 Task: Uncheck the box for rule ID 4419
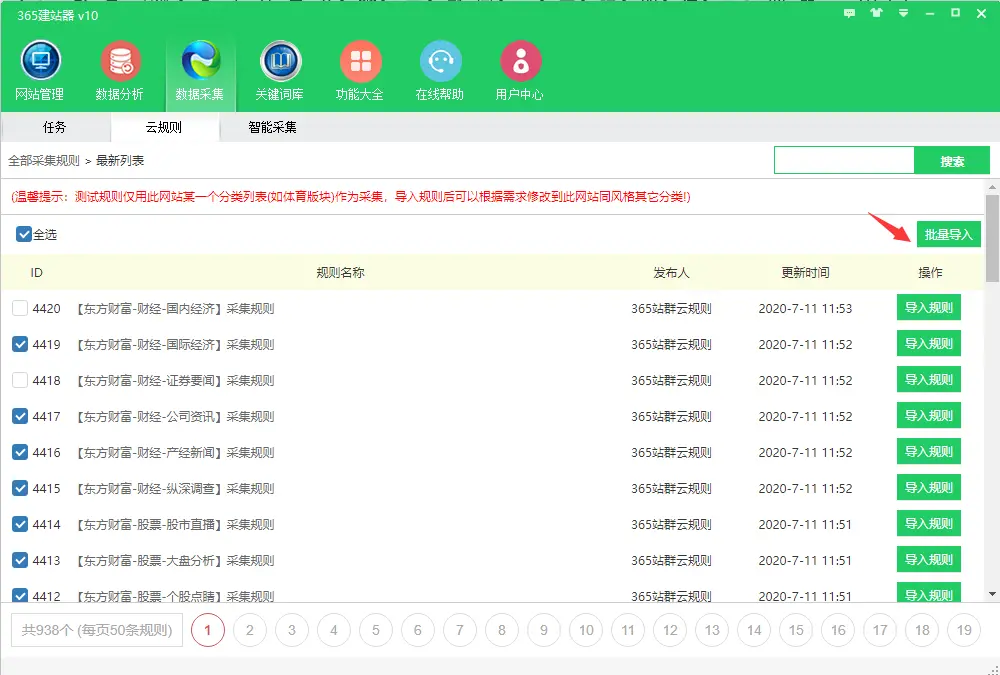click(x=20, y=344)
